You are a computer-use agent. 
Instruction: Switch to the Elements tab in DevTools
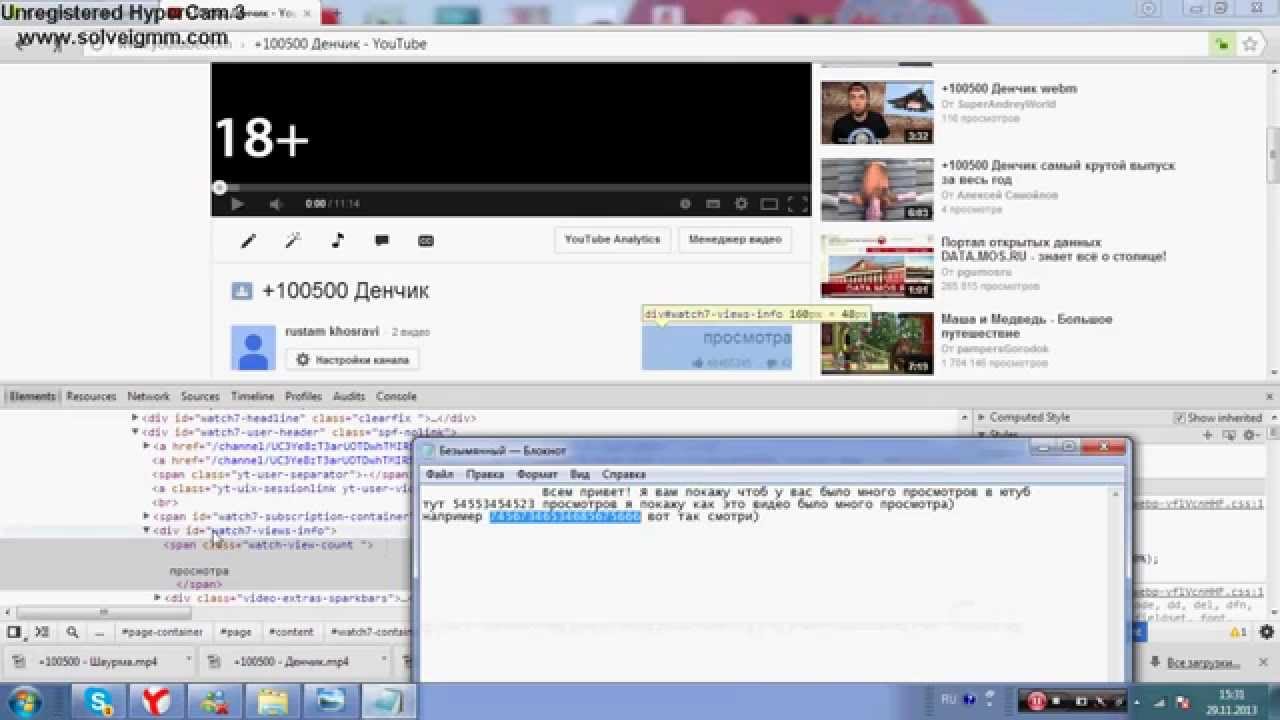(33, 396)
